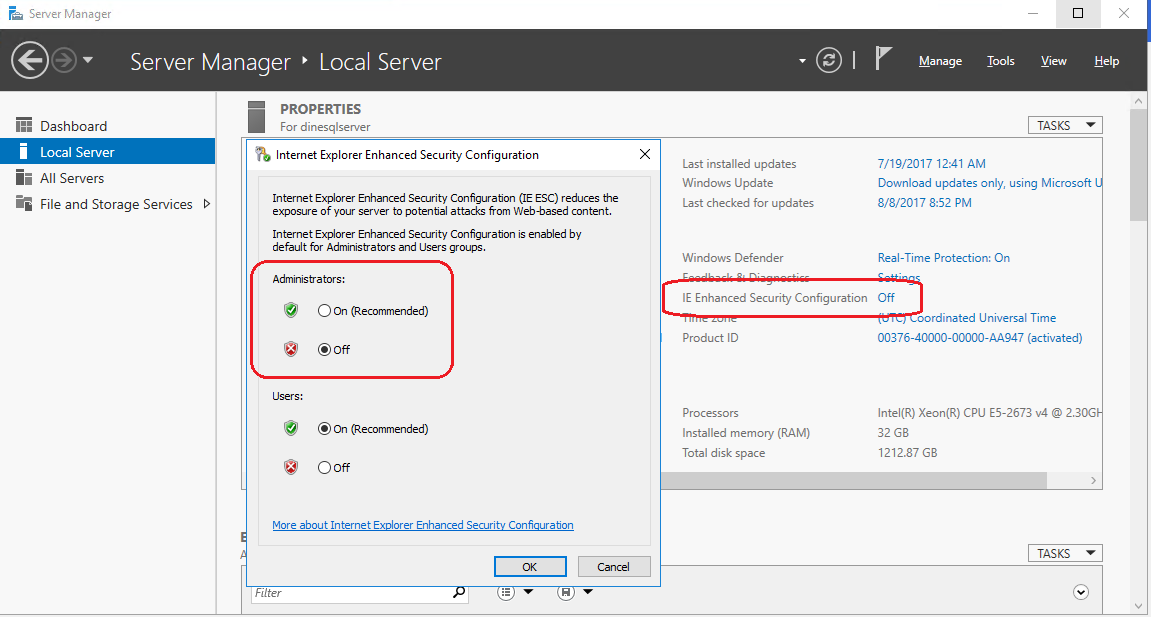
Task: Open the list options dropdown arrow
Action: coord(529,591)
